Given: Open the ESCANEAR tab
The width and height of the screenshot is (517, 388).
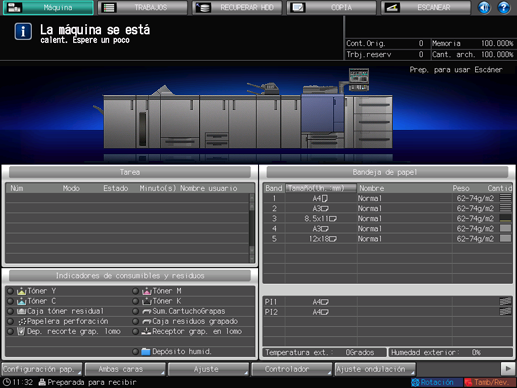Looking at the screenshot, I should 426,7.
